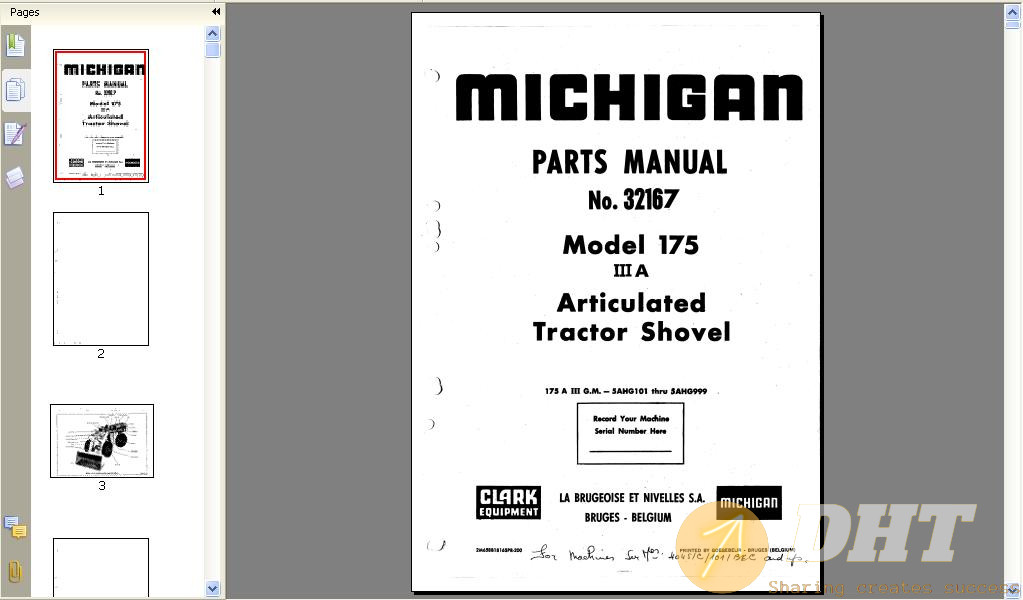Click the 'III A' text in document

pos(631,271)
